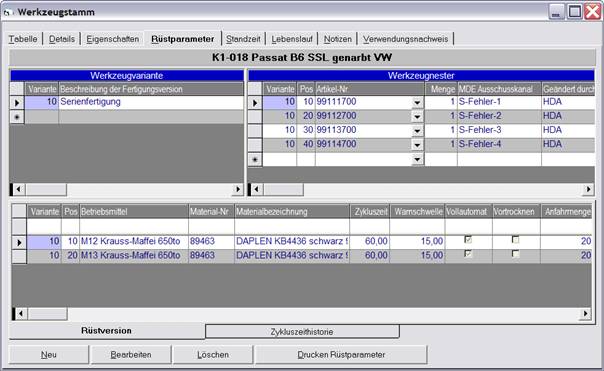Open the Artikel-Nr dropdown for 99112700
Screen dimensions: 604x371
pyautogui.click(x=417, y=116)
